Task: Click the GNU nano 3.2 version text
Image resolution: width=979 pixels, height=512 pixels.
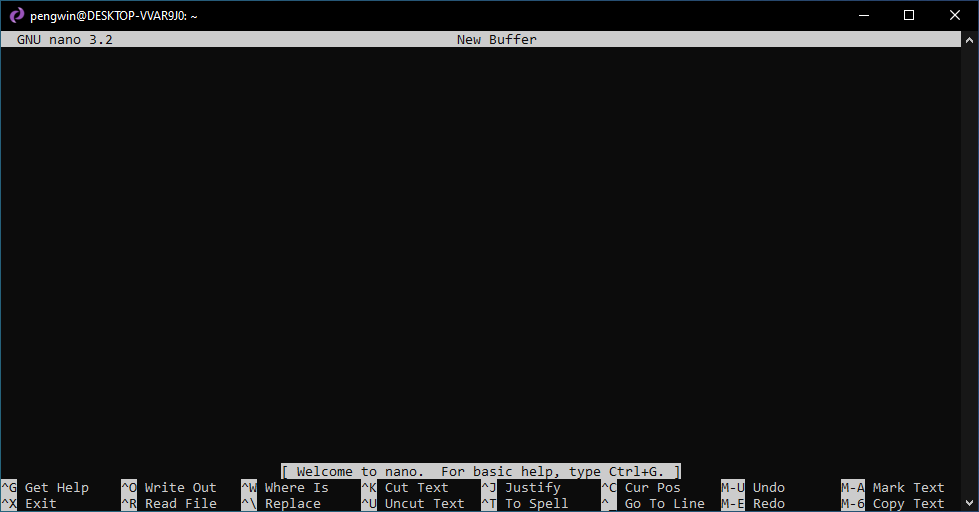Action: click(65, 39)
